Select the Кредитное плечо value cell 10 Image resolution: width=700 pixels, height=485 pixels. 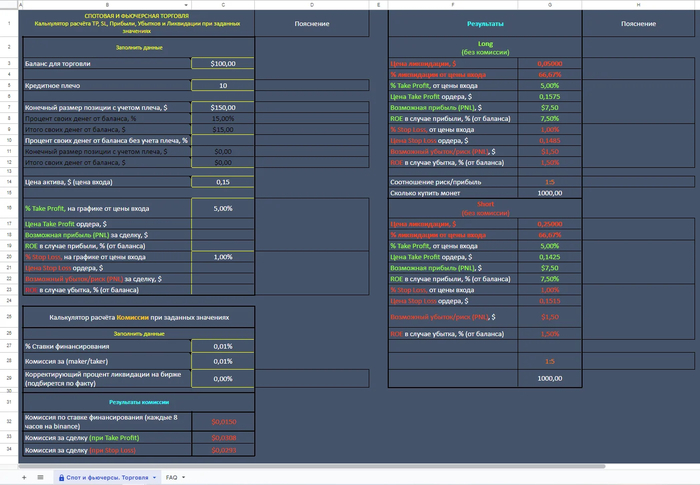point(223,86)
